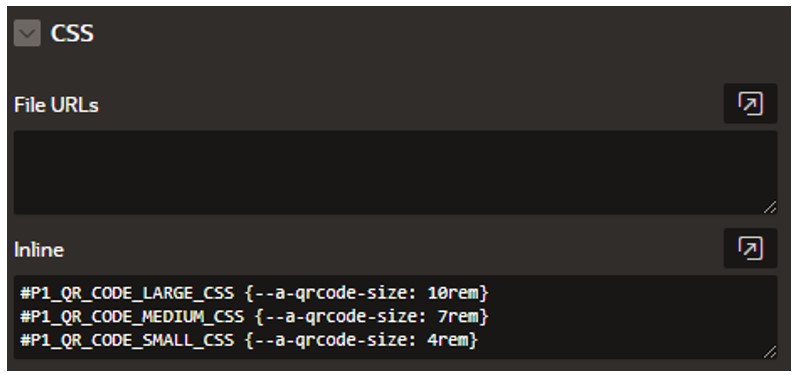Screen dimensions: 795x375
Task: Place cursor on #P1_QR_CODE_MEDIUM_CSS selector
Action: tap(132, 317)
